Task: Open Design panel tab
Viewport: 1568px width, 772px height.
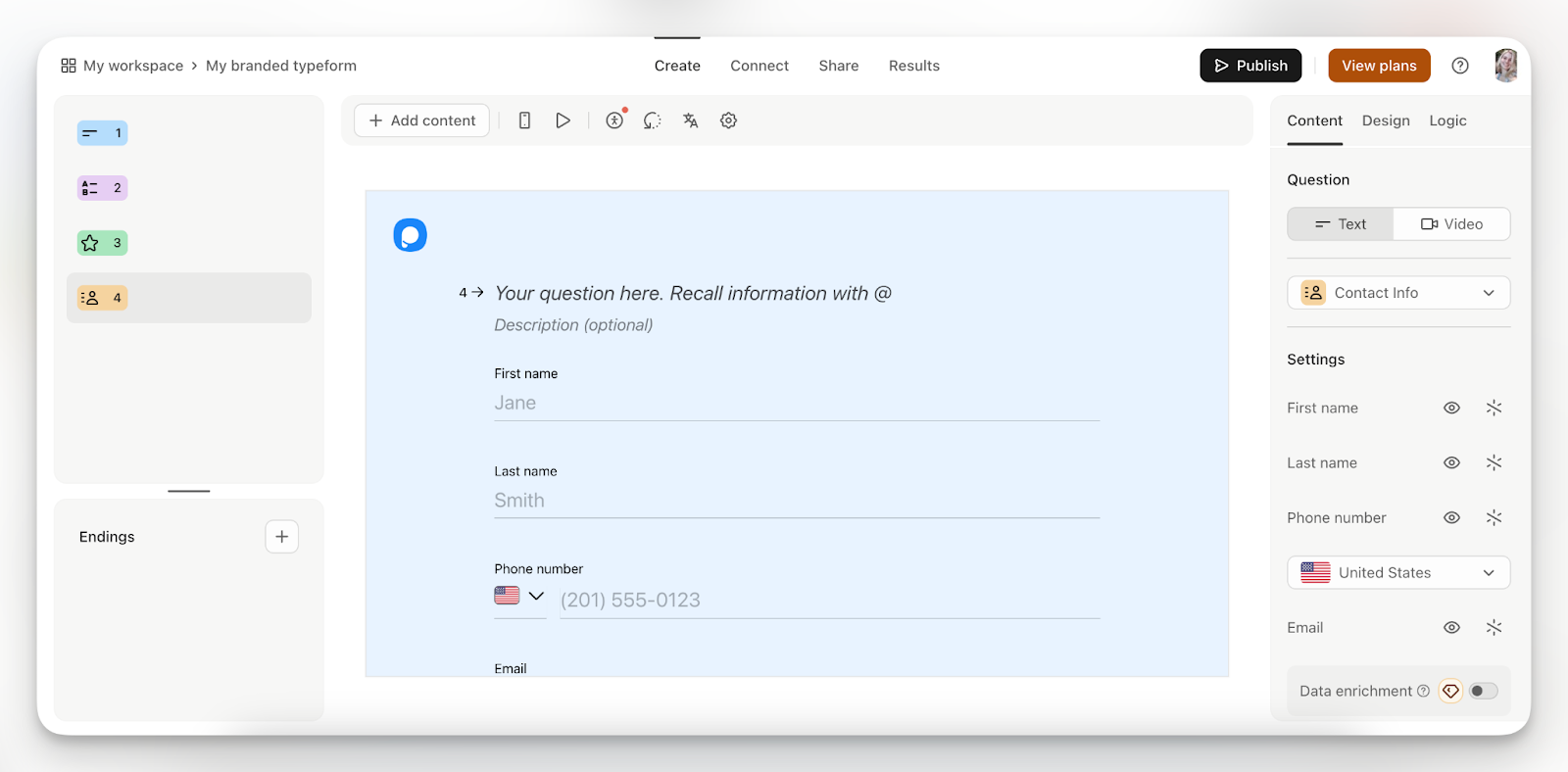Action: click(1386, 121)
